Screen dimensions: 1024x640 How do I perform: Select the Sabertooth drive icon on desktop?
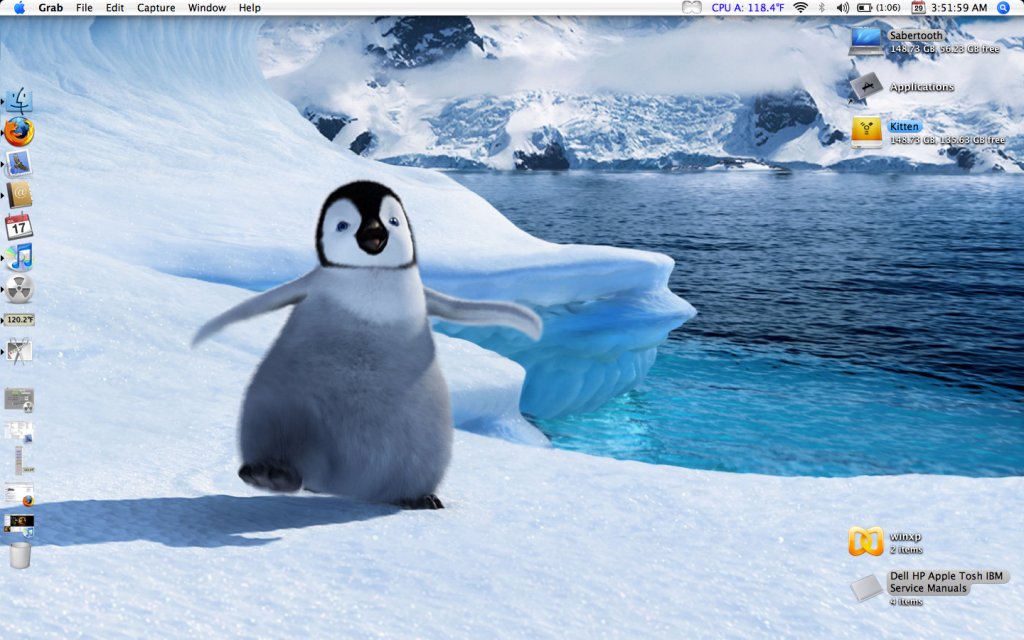point(866,40)
